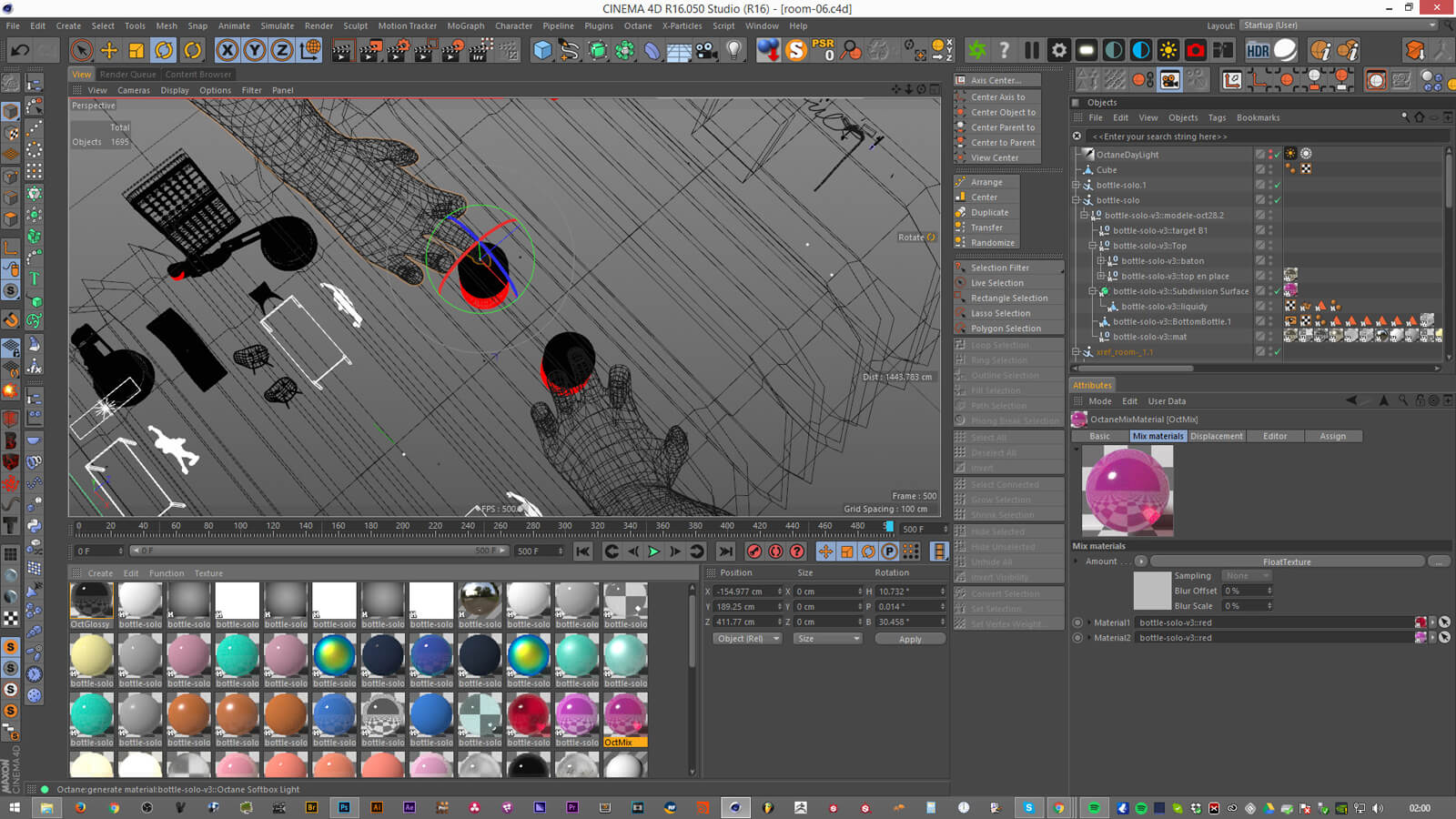Screen dimensions: 1456x819
Task: Select the OctMix pink material thumbnail
Action: (x=625, y=719)
